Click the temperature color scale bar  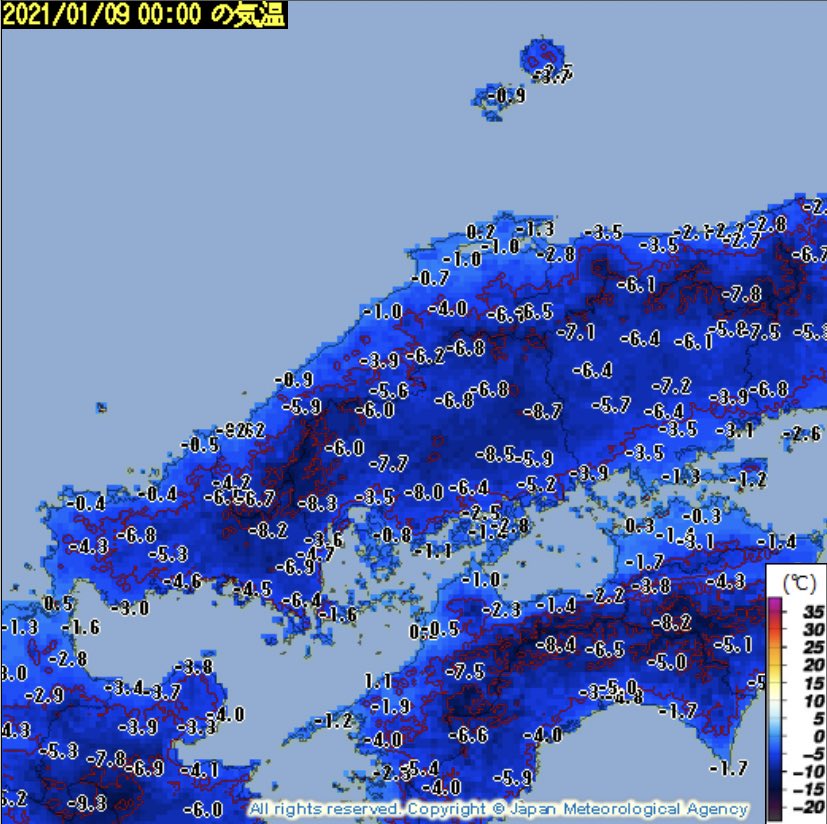pyautogui.click(x=775, y=709)
